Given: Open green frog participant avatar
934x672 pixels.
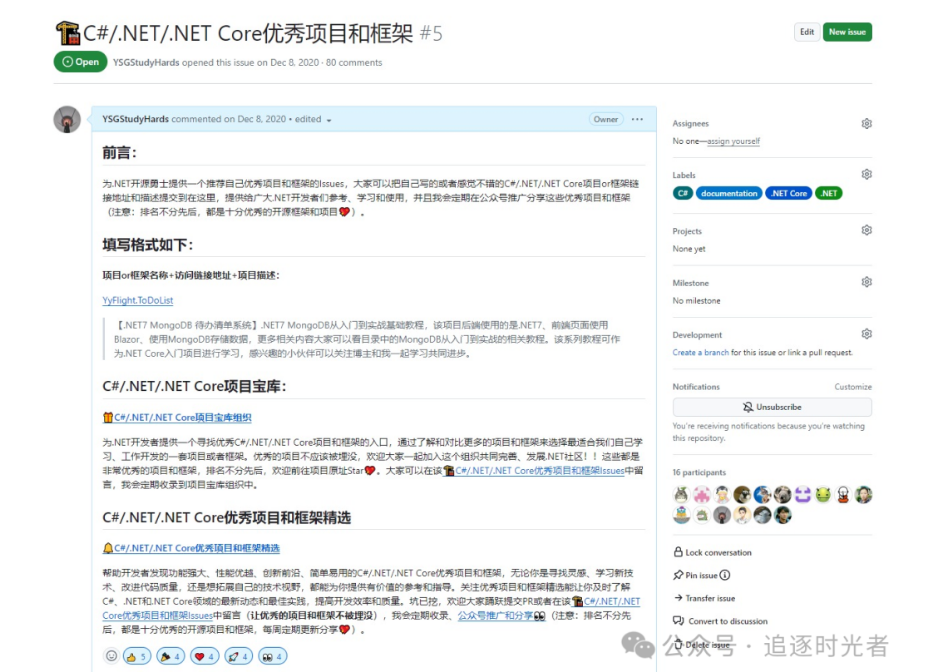Looking at the screenshot, I should (x=823, y=494).
